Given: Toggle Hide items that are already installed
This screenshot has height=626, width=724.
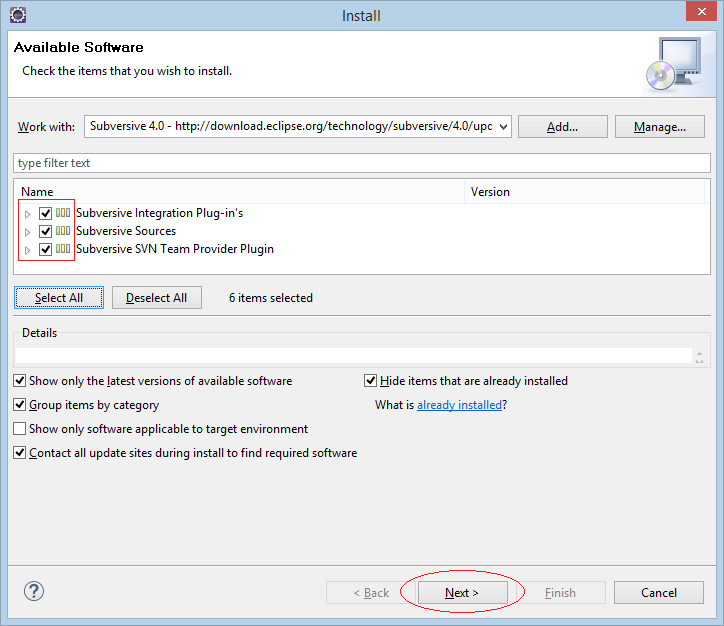Looking at the screenshot, I should coord(370,381).
